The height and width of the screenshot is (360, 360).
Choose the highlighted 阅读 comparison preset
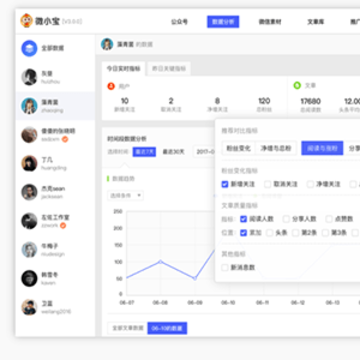pyautogui.click(x=322, y=148)
